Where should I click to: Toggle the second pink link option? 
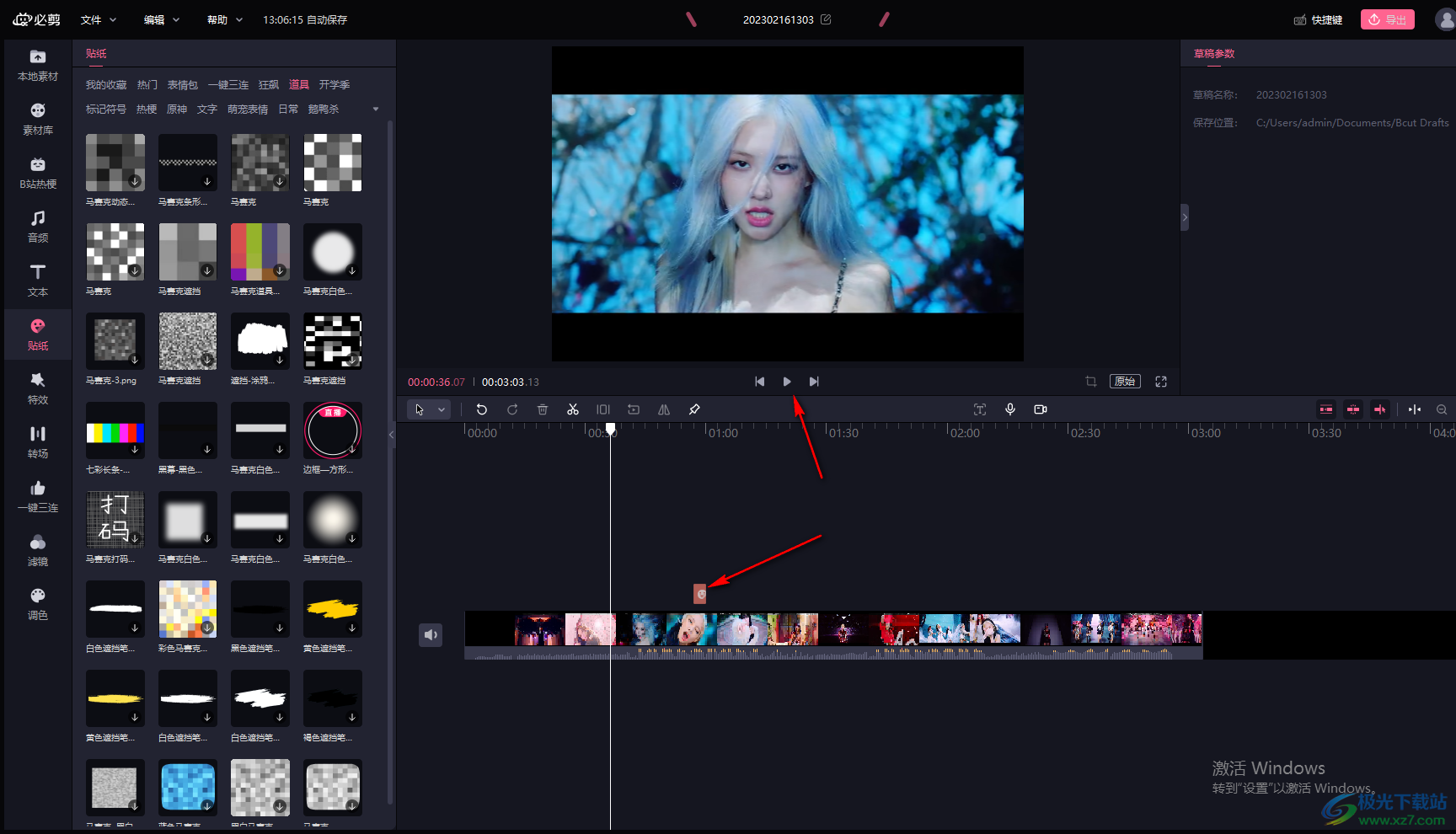(1353, 409)
